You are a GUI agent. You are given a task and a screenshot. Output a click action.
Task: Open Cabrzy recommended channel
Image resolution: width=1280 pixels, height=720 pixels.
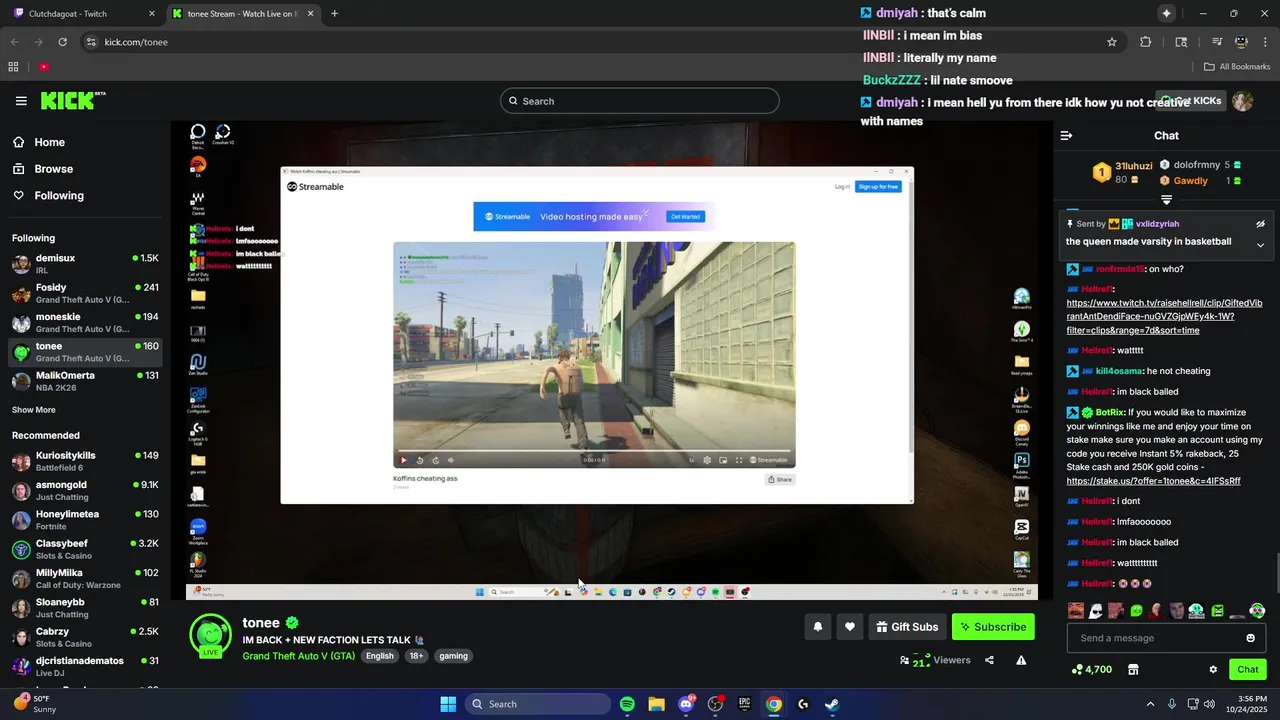[86, 638]
